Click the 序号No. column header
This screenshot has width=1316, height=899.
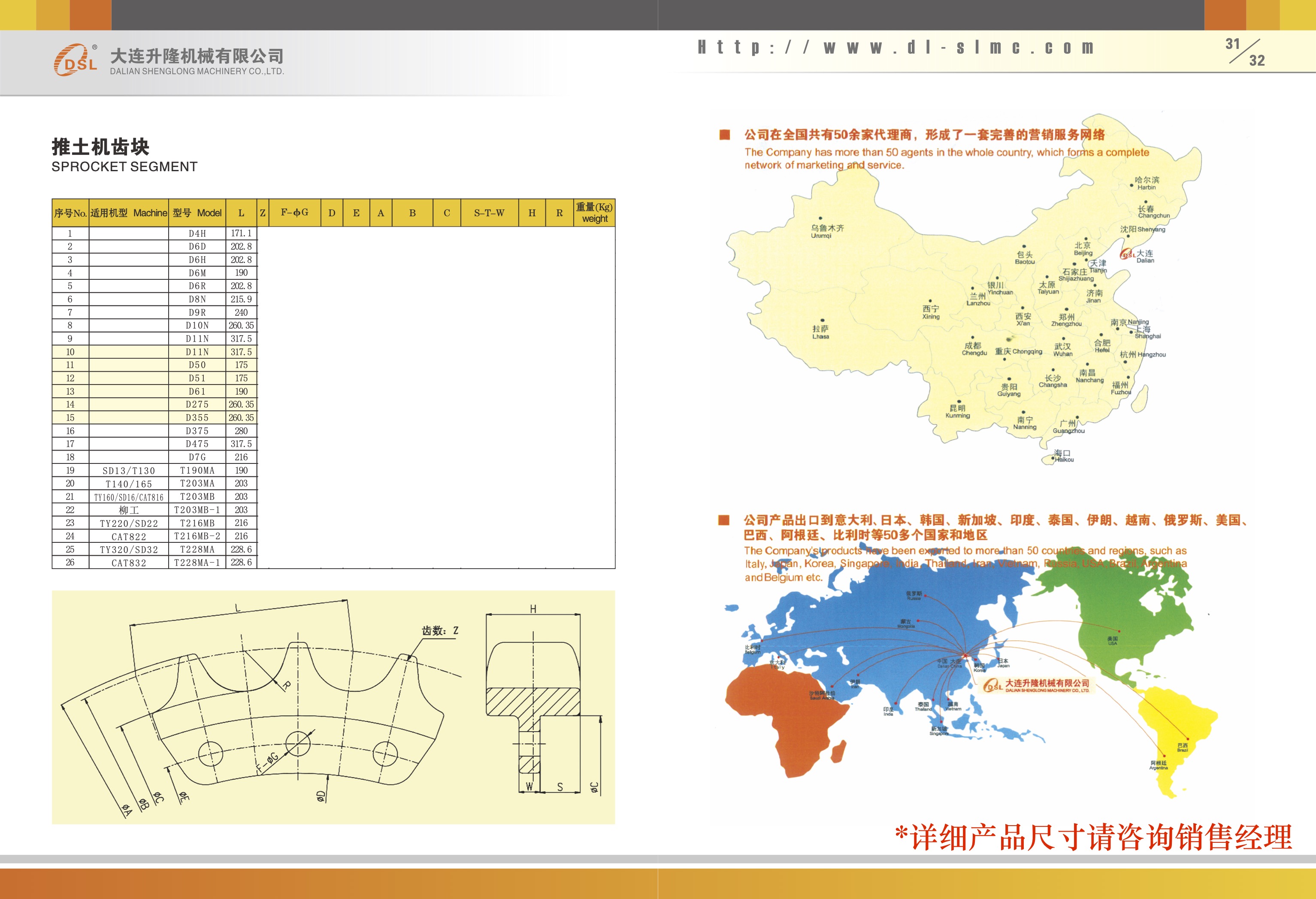click(x=70, y=213)
